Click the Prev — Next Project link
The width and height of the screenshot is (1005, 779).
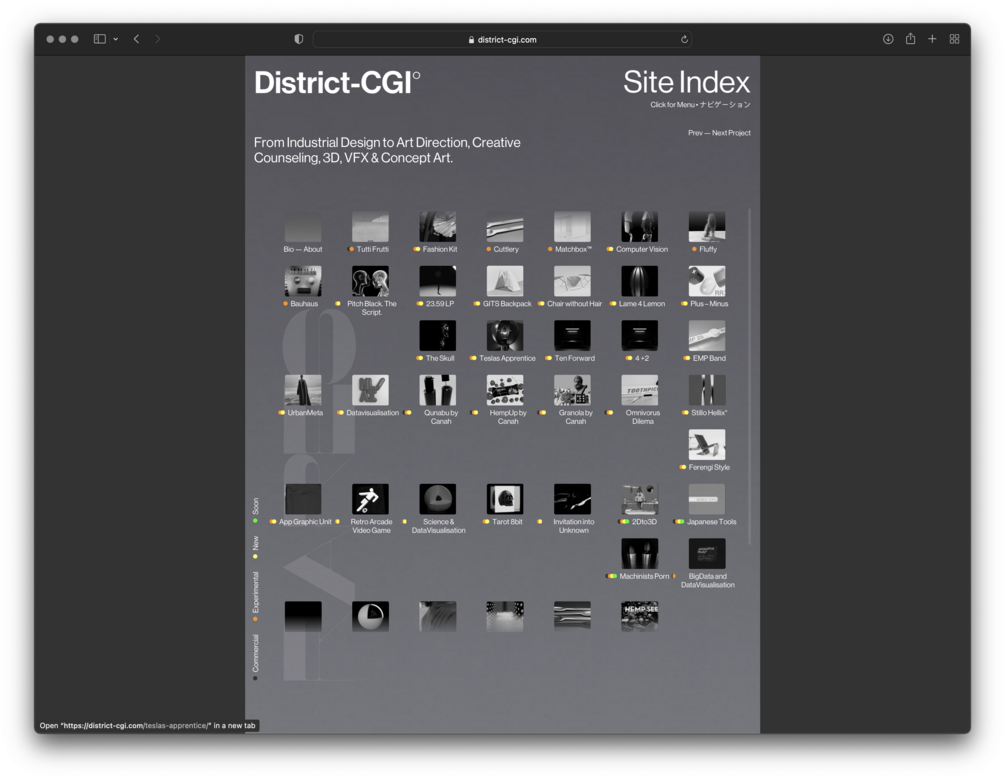tap(719, 133)
